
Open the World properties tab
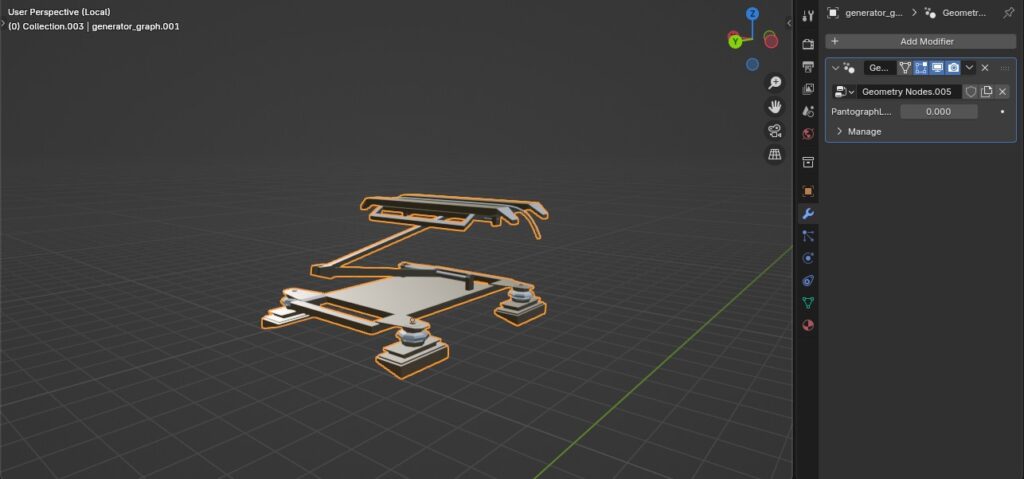coord(808,133)
